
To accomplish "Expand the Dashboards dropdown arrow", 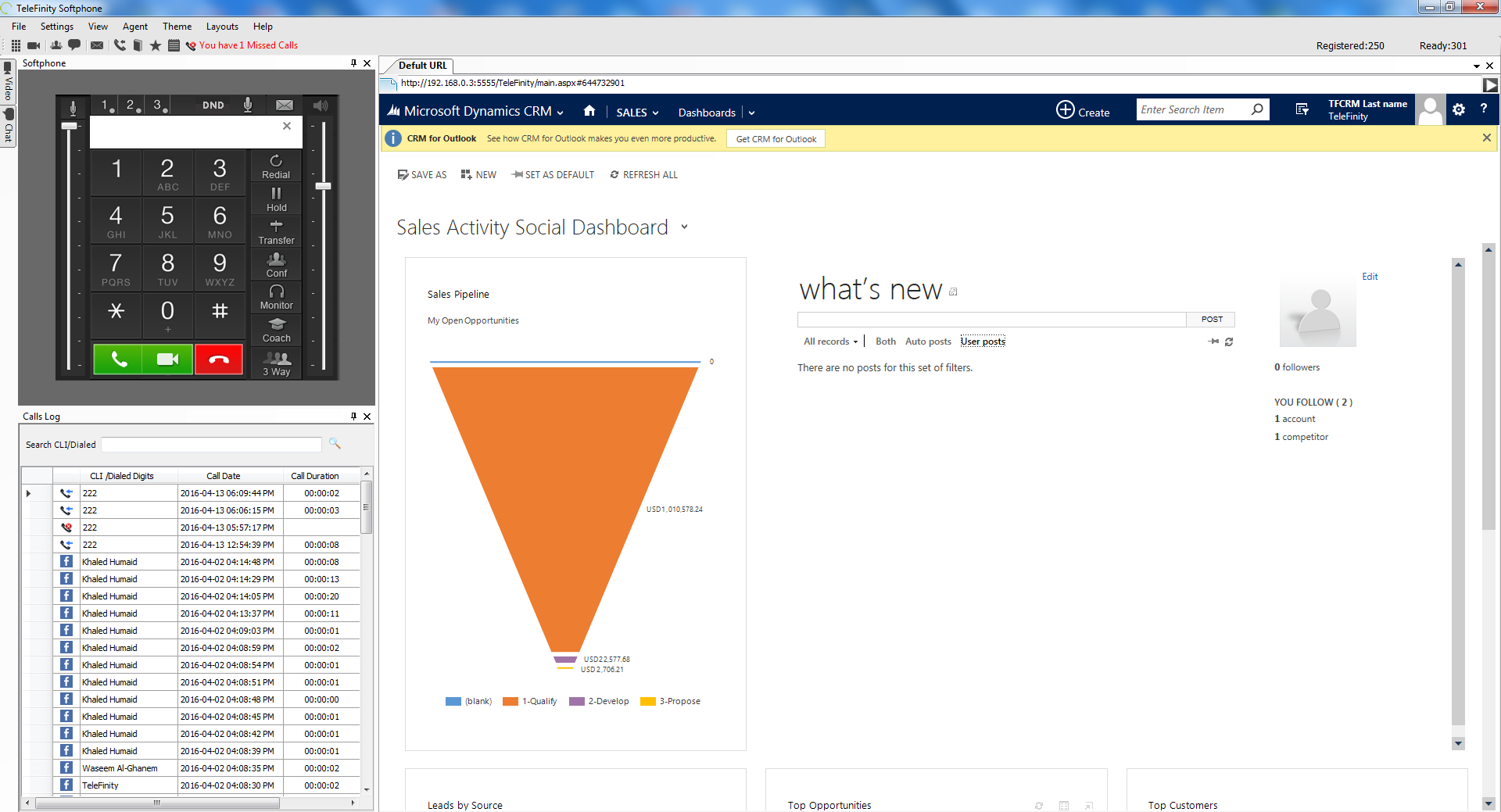I will click(752, 113).
